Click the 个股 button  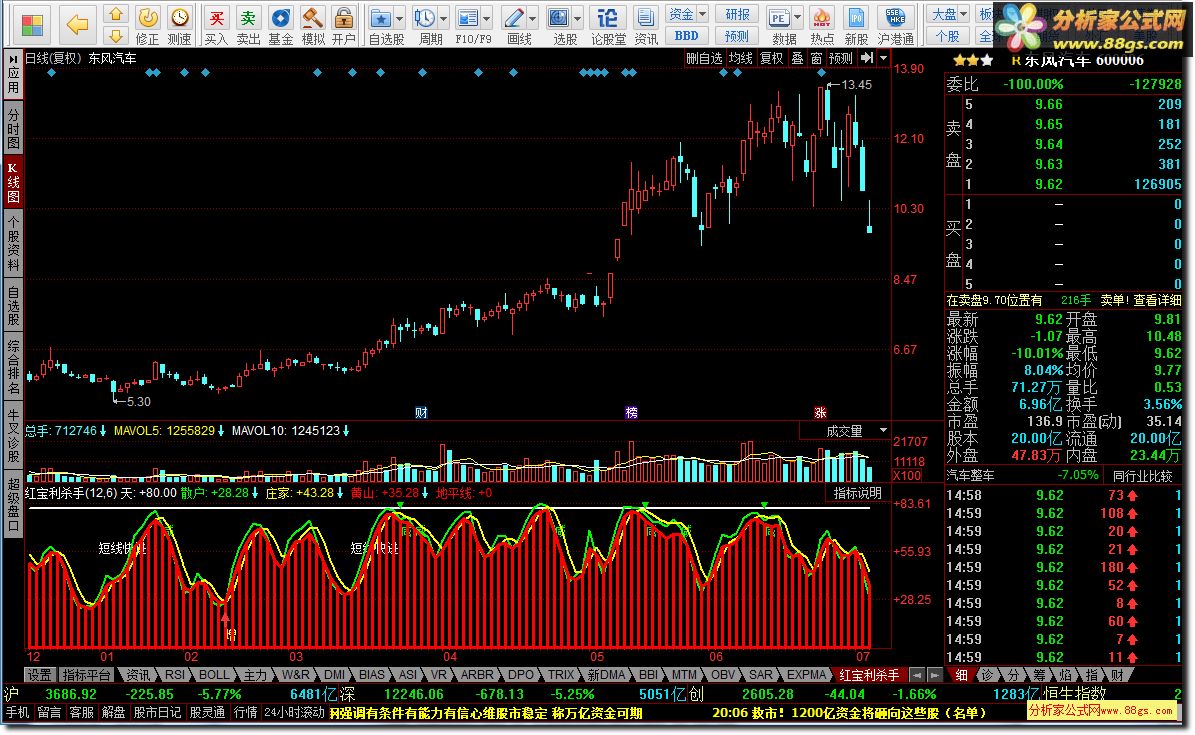pyautogui.click(x=947, y=36)
